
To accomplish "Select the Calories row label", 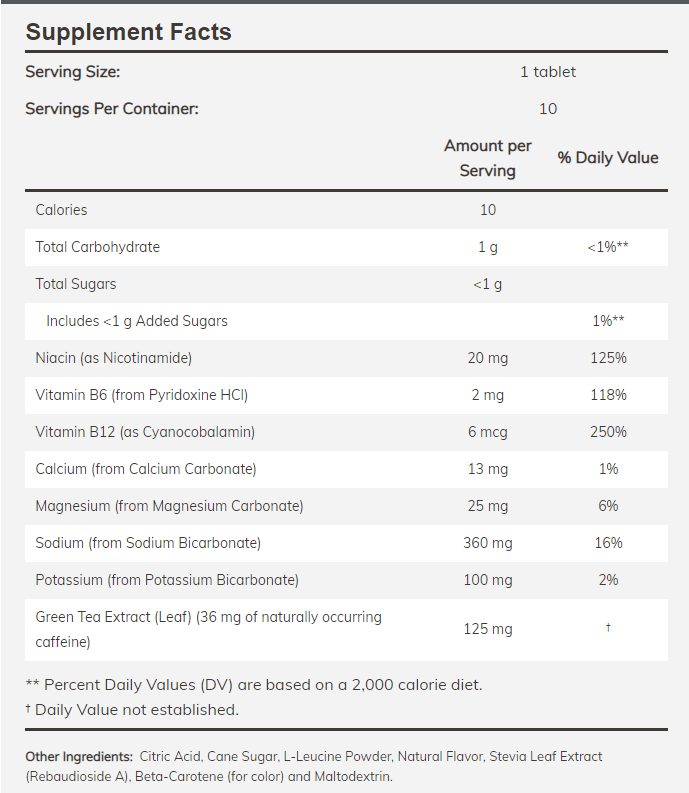I will [x=61, y=210].
